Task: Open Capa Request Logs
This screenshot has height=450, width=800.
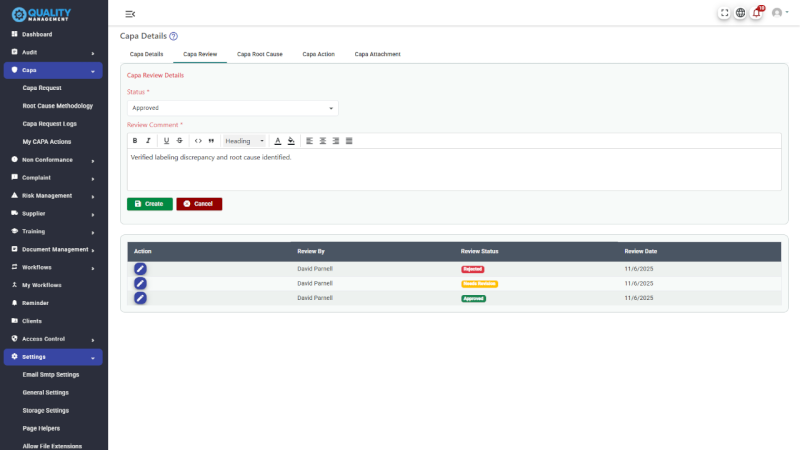Action: (49, 124)
